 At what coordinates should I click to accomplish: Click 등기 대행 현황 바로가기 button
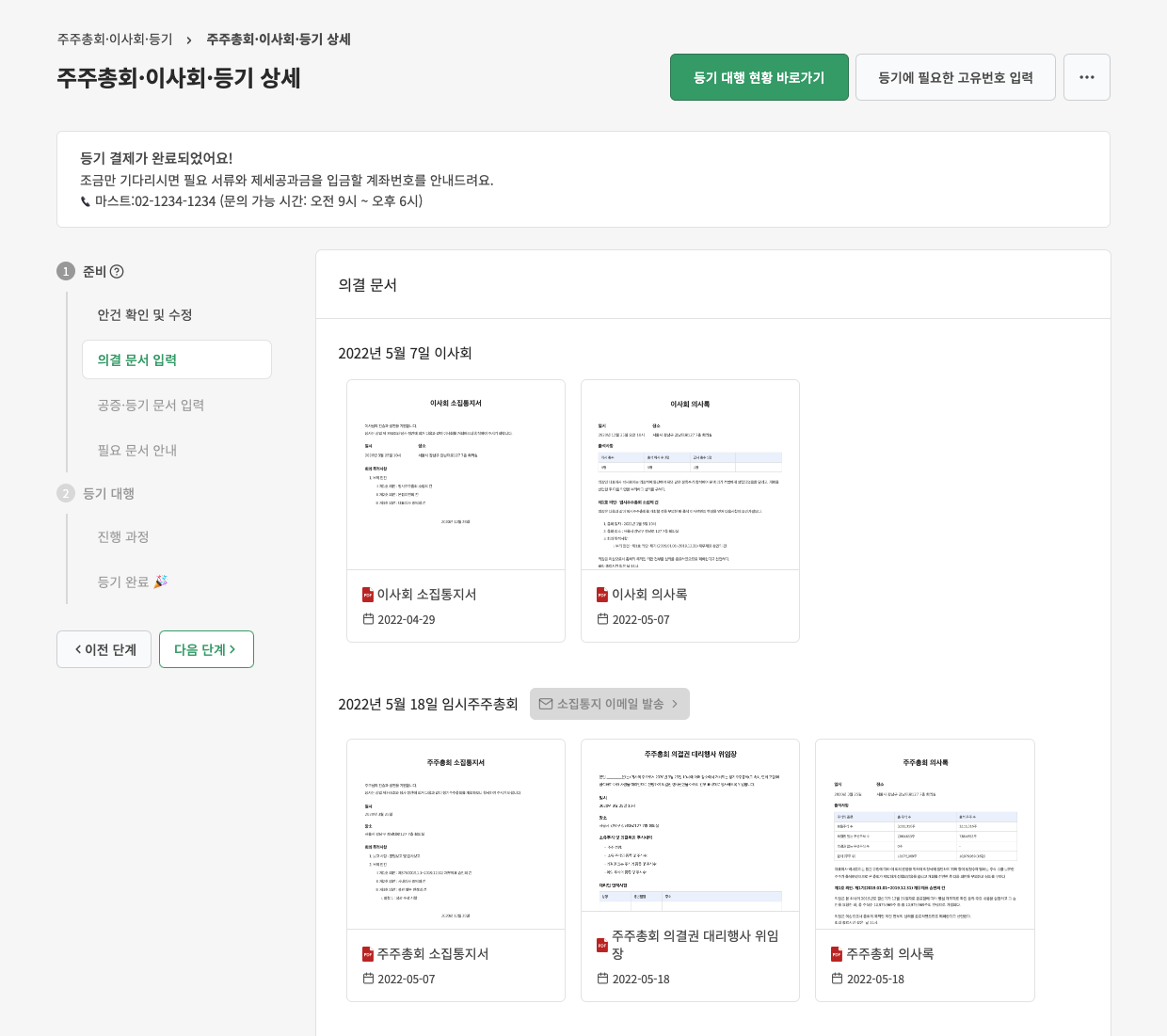[x=759, y=77]
